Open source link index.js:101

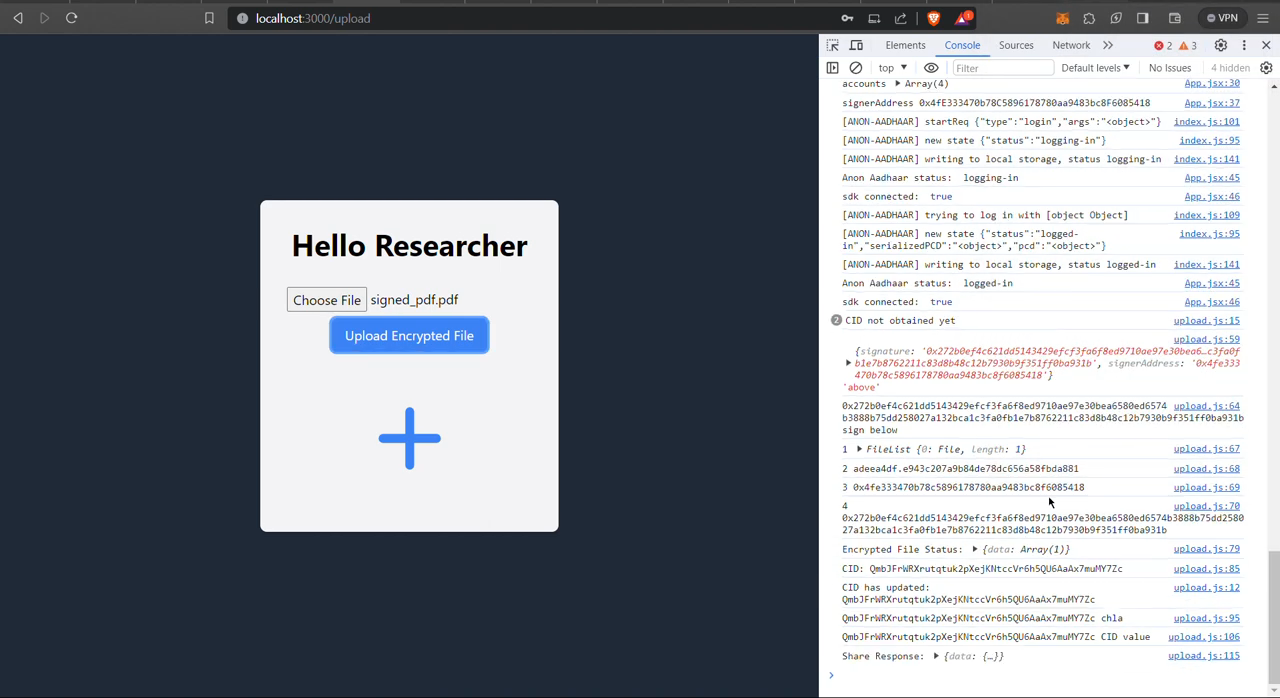(x=1206, y=122)
